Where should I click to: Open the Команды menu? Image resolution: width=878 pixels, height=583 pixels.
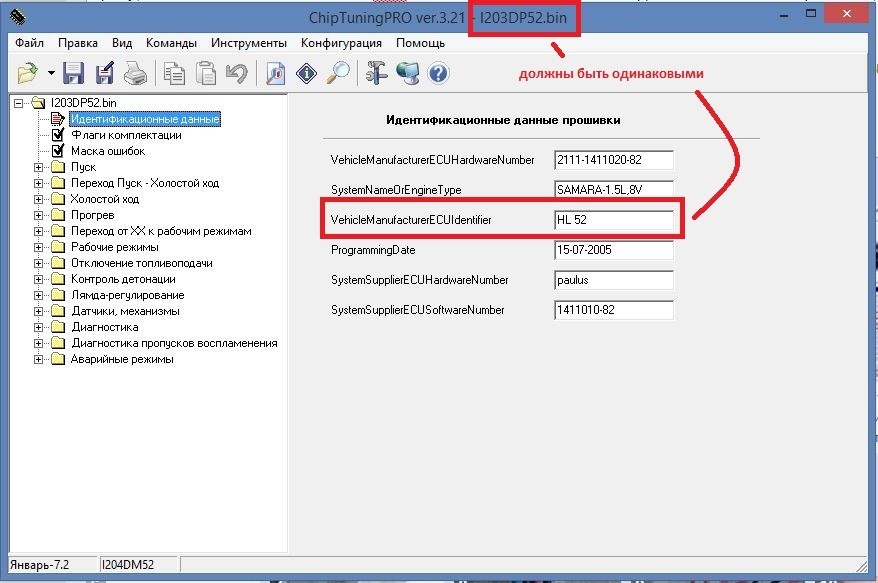coord(171,43)
